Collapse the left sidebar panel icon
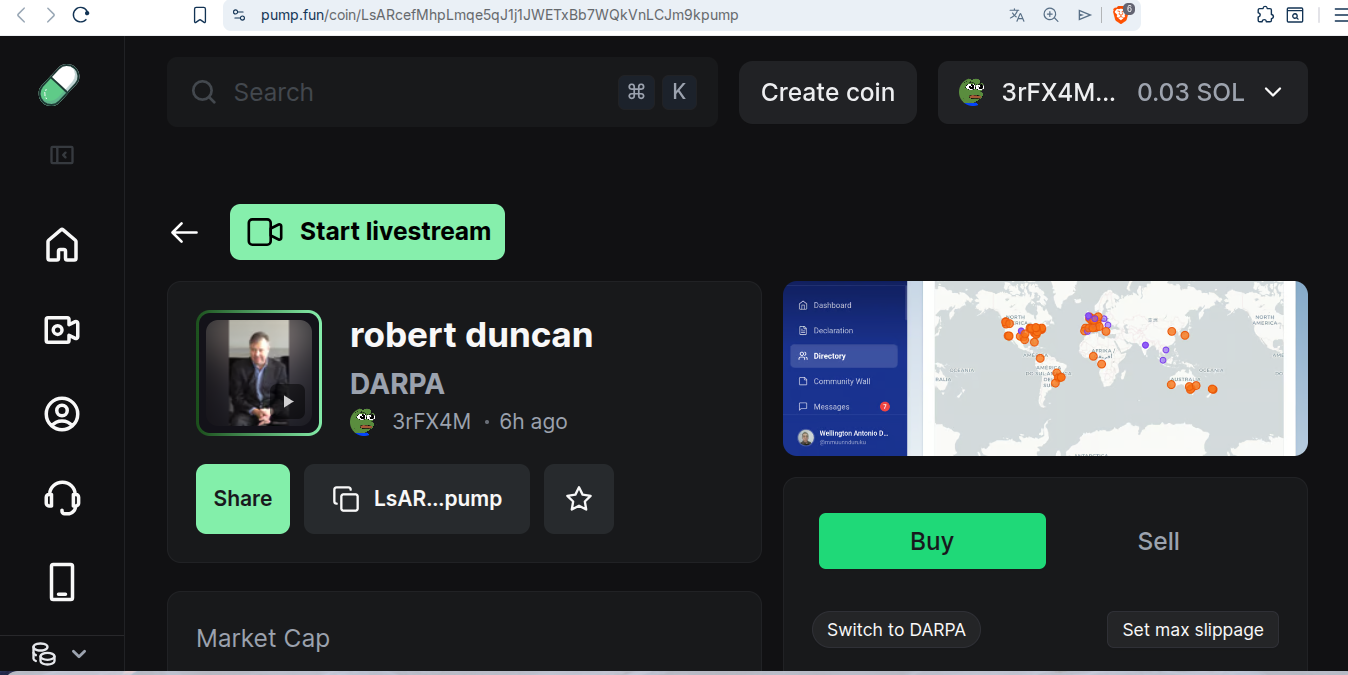This screenshot has height=675, width=1348. tap(62, 155)
